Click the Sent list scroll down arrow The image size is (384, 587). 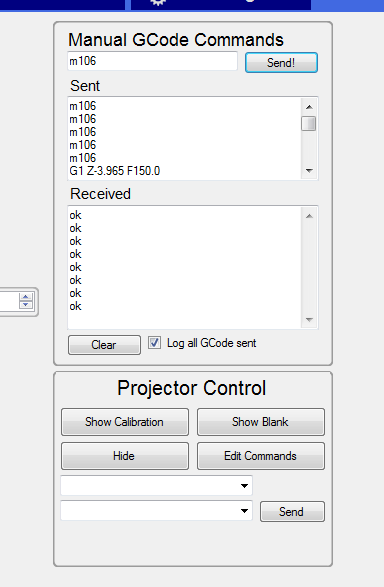click(309, 171)
